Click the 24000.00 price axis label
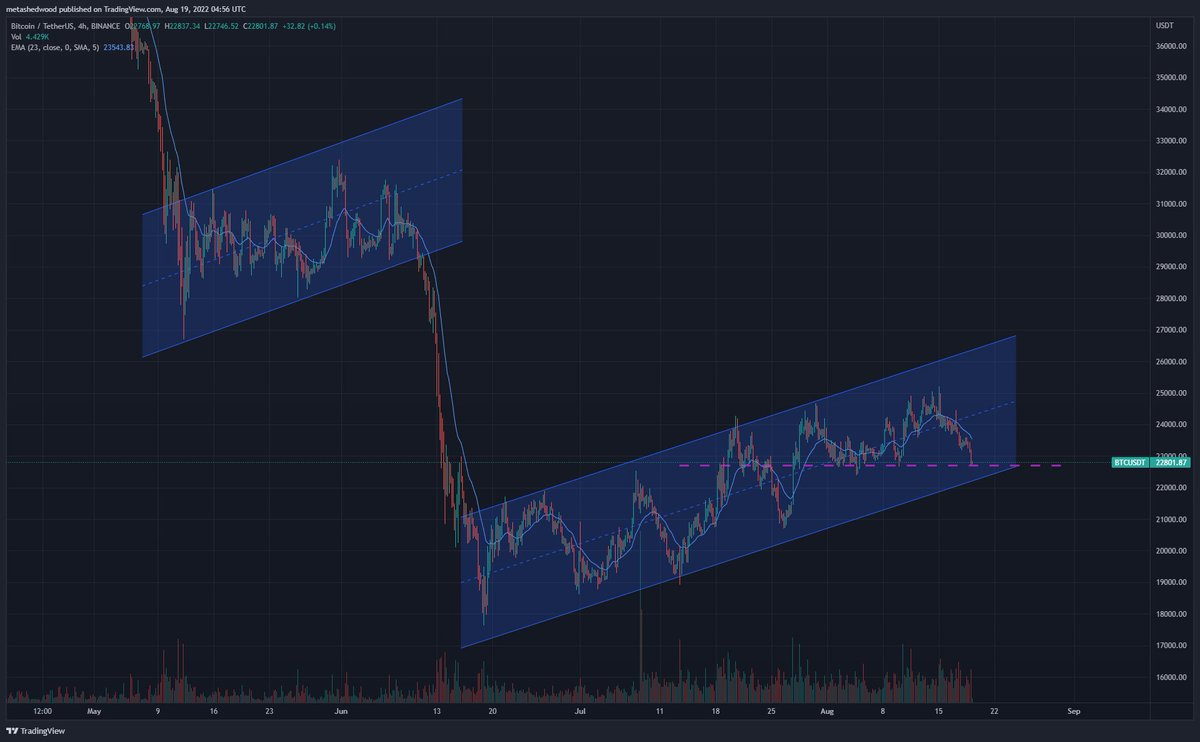This screenshot has height=742, width=1200. (1169, 425)
